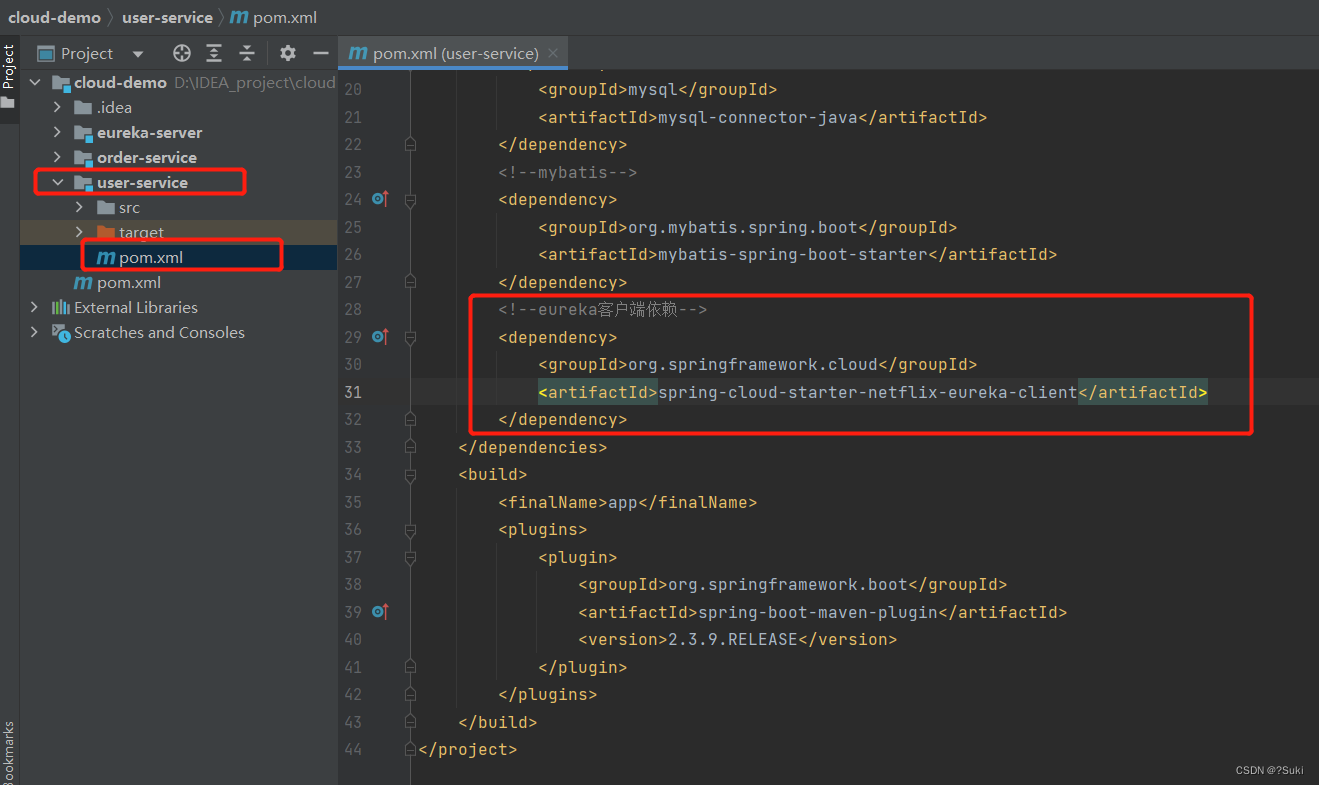Click spring-boot-maven-plugin artifactId text
1319x785 pixels.
pos(818,612)
